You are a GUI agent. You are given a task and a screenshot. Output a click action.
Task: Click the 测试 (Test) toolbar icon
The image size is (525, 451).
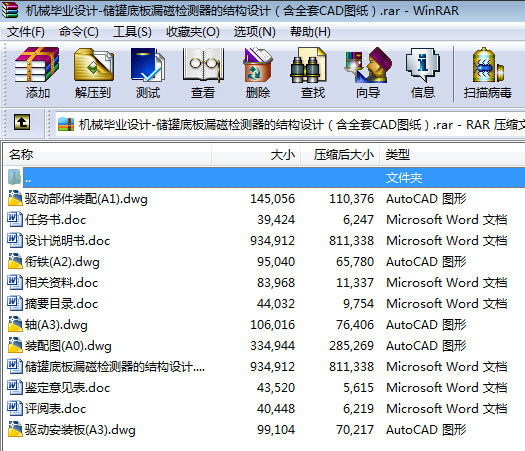[x=148, y=65]
